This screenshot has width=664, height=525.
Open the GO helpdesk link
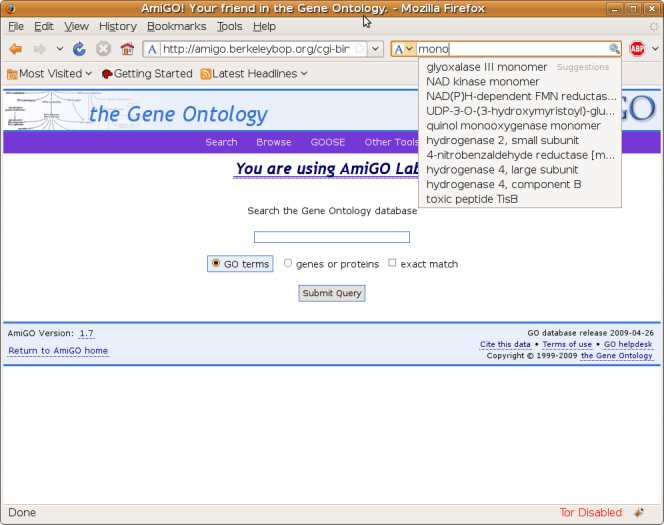click(x=628, y=344)
